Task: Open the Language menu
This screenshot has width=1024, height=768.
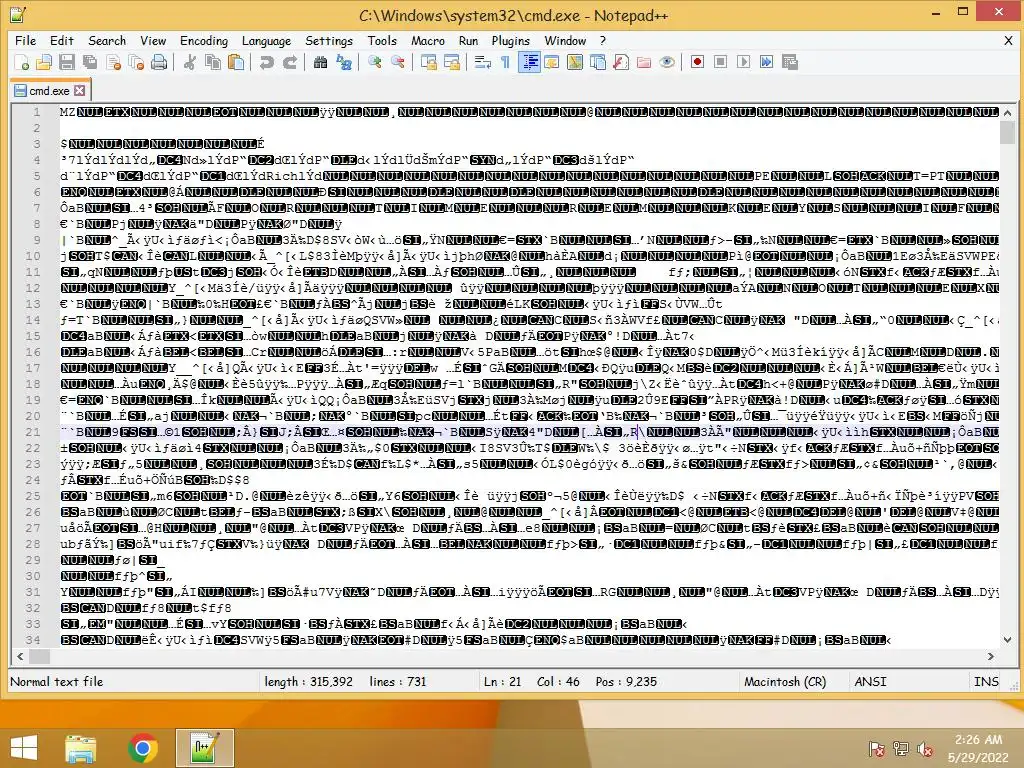Action: pos(266,40)
